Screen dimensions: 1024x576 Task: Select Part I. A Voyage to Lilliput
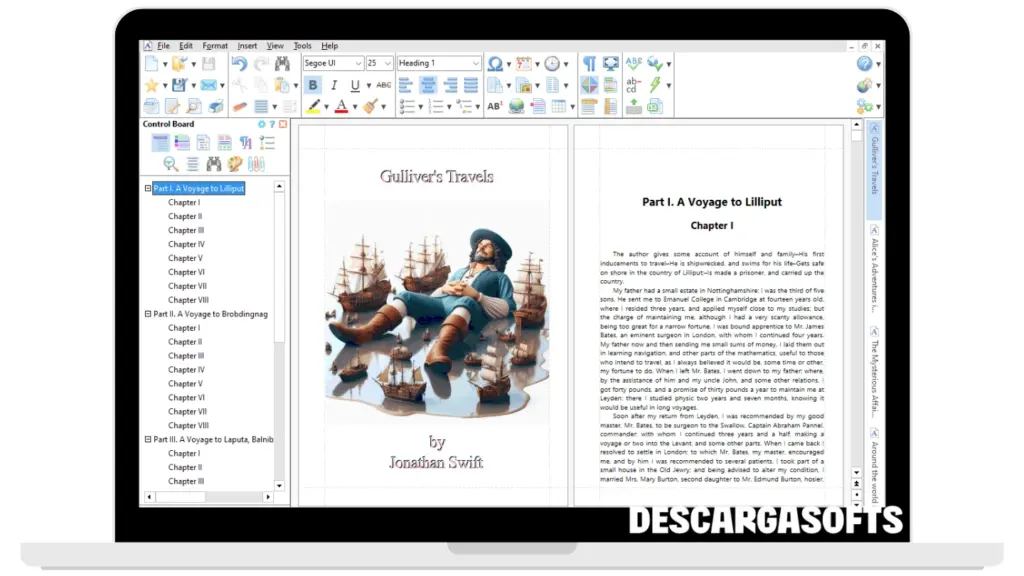point(198,188)
